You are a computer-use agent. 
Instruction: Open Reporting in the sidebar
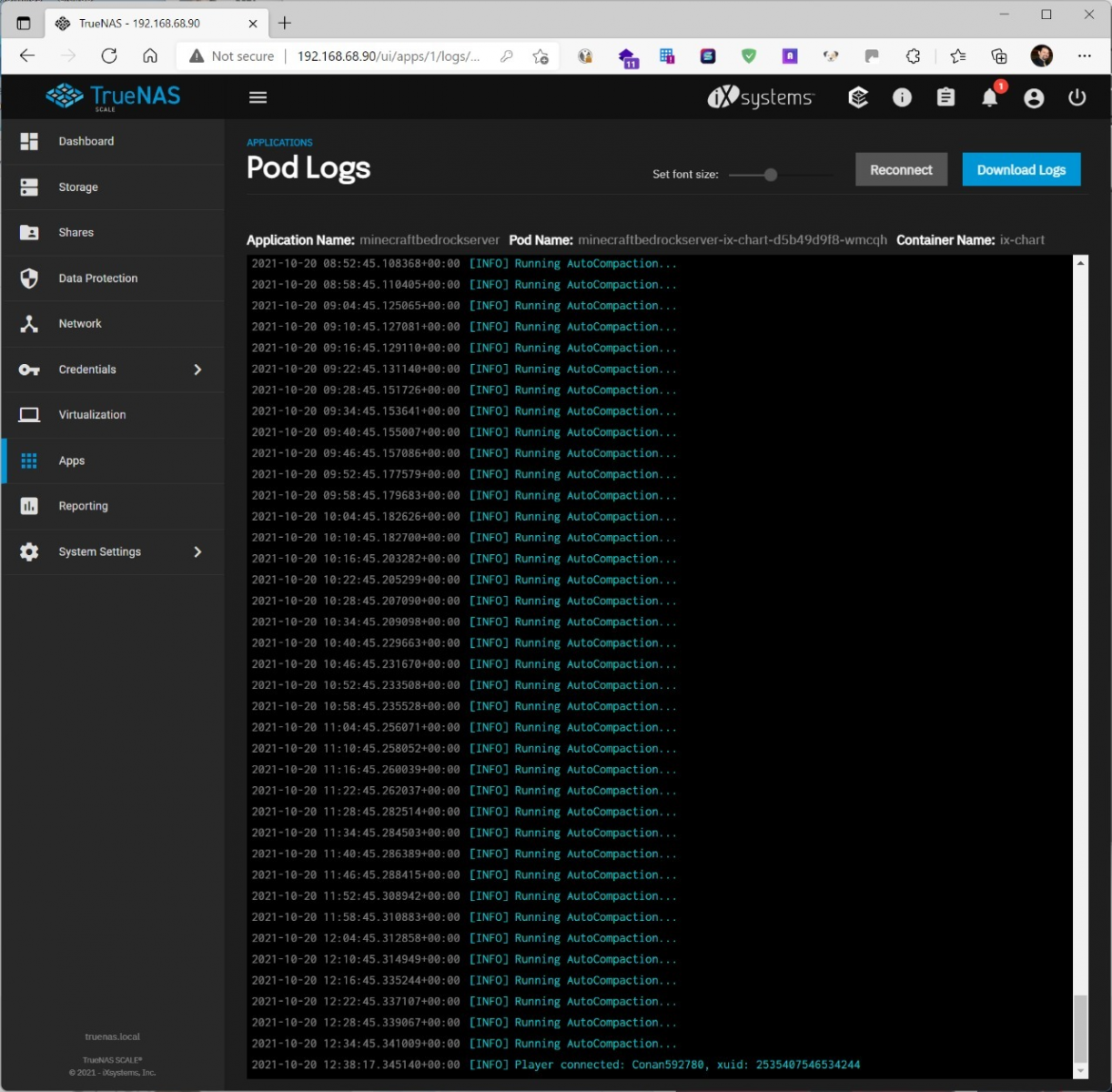[113, 506]
